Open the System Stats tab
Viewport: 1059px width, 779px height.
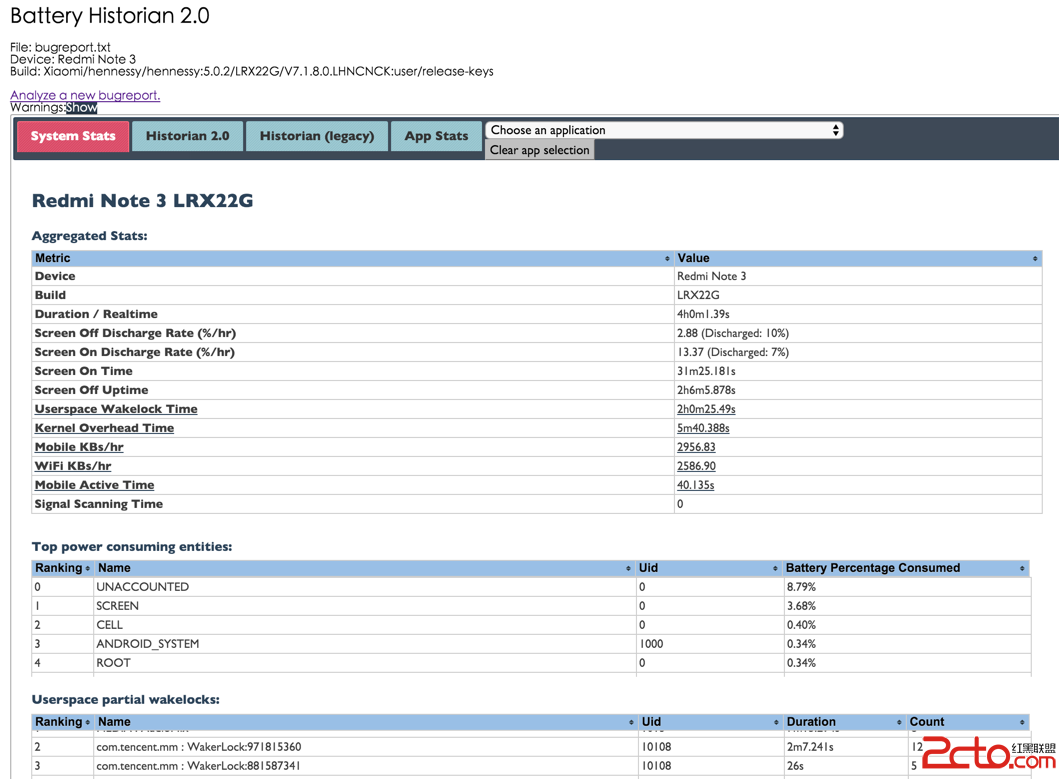click(x=73, y=136)
